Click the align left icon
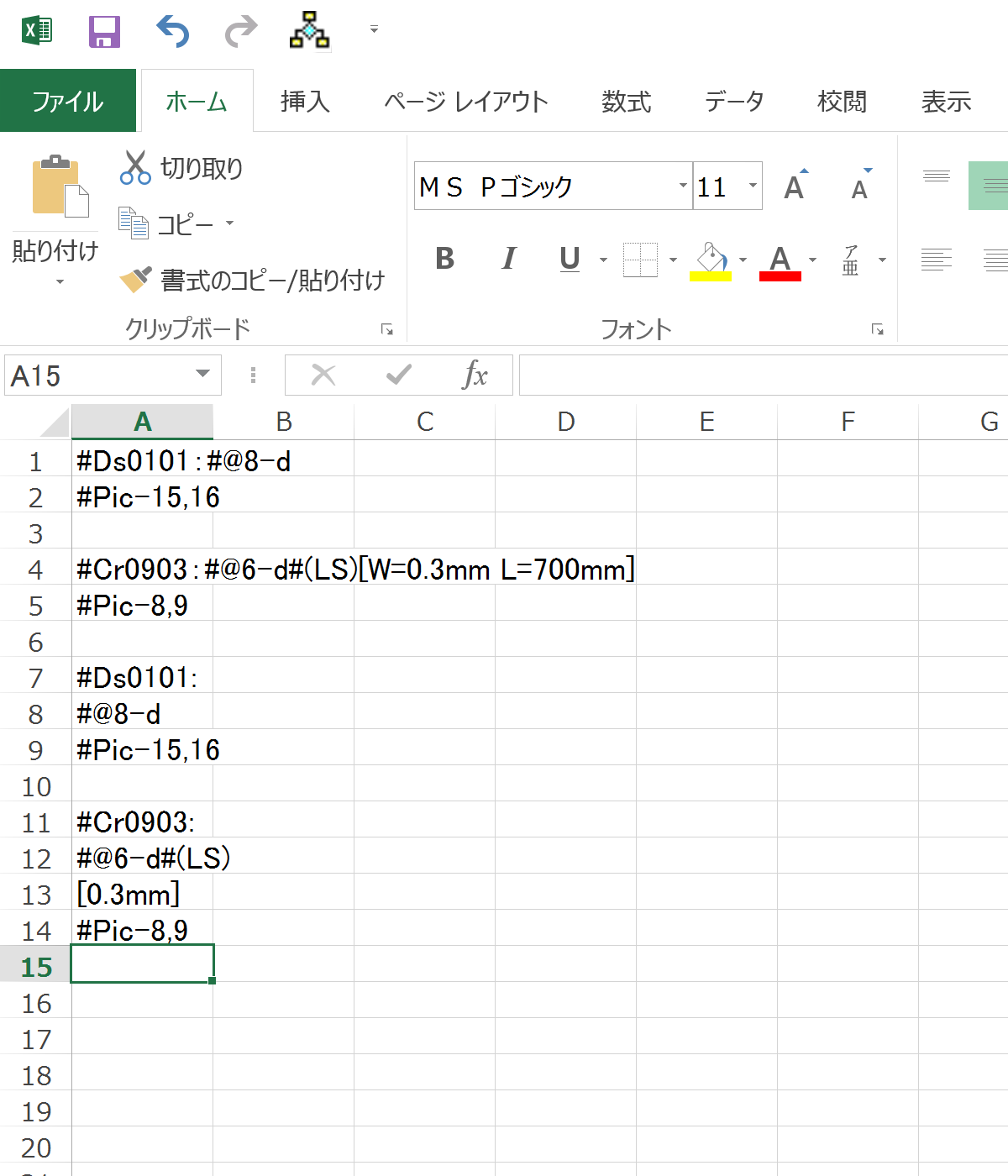 937,260
